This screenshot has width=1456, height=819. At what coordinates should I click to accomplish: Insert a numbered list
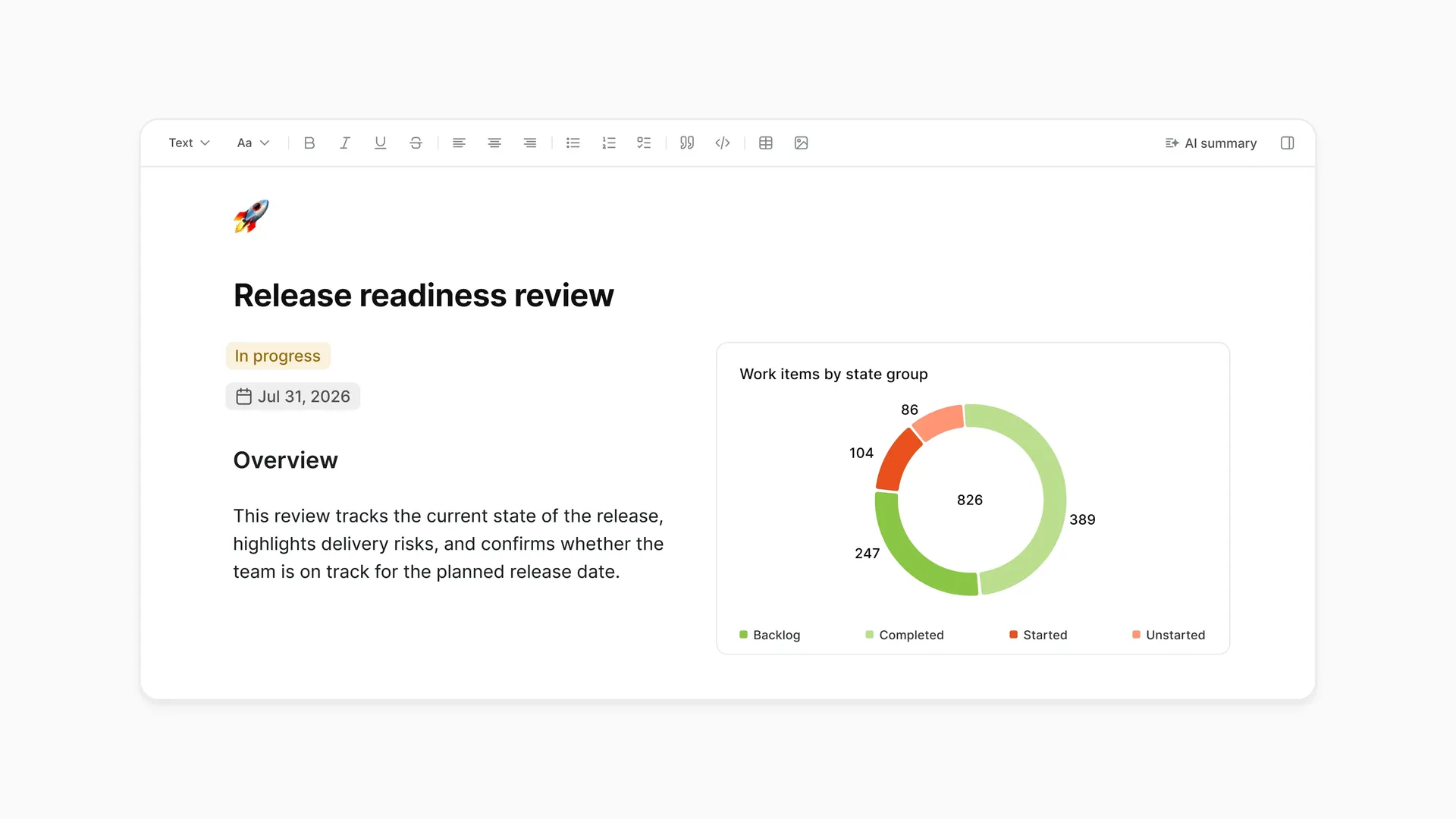(609, 143)
